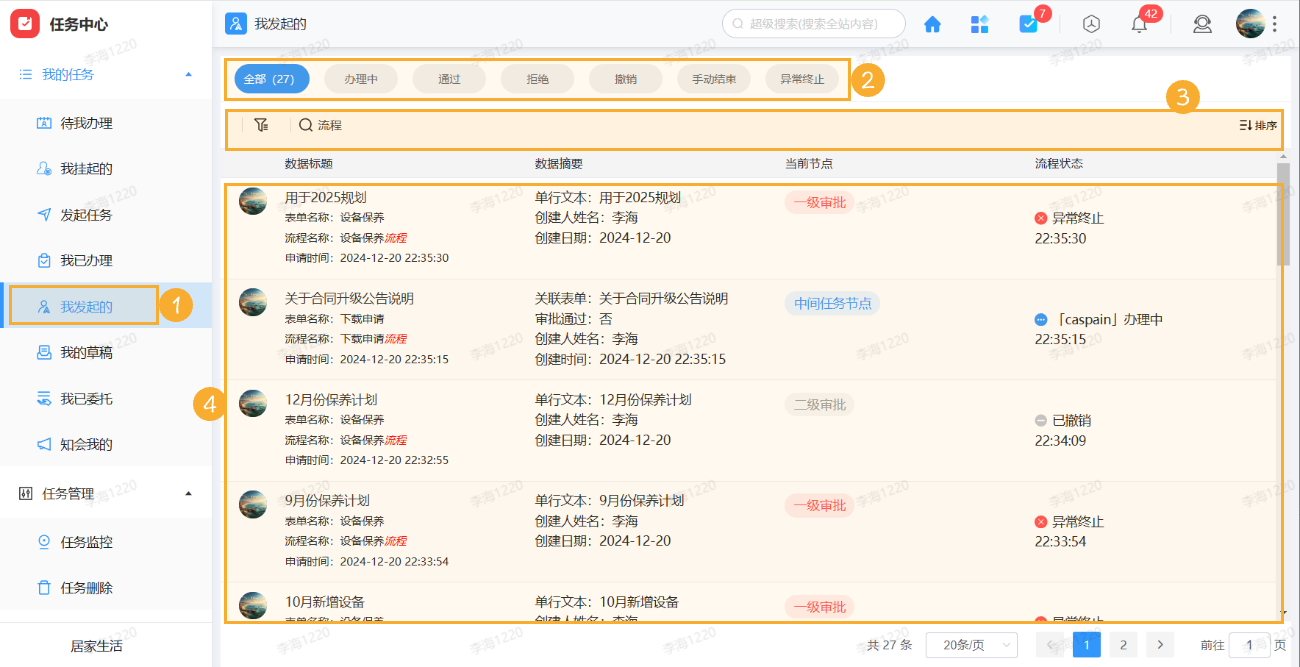Enable the 手动结束 status filter

714,78
